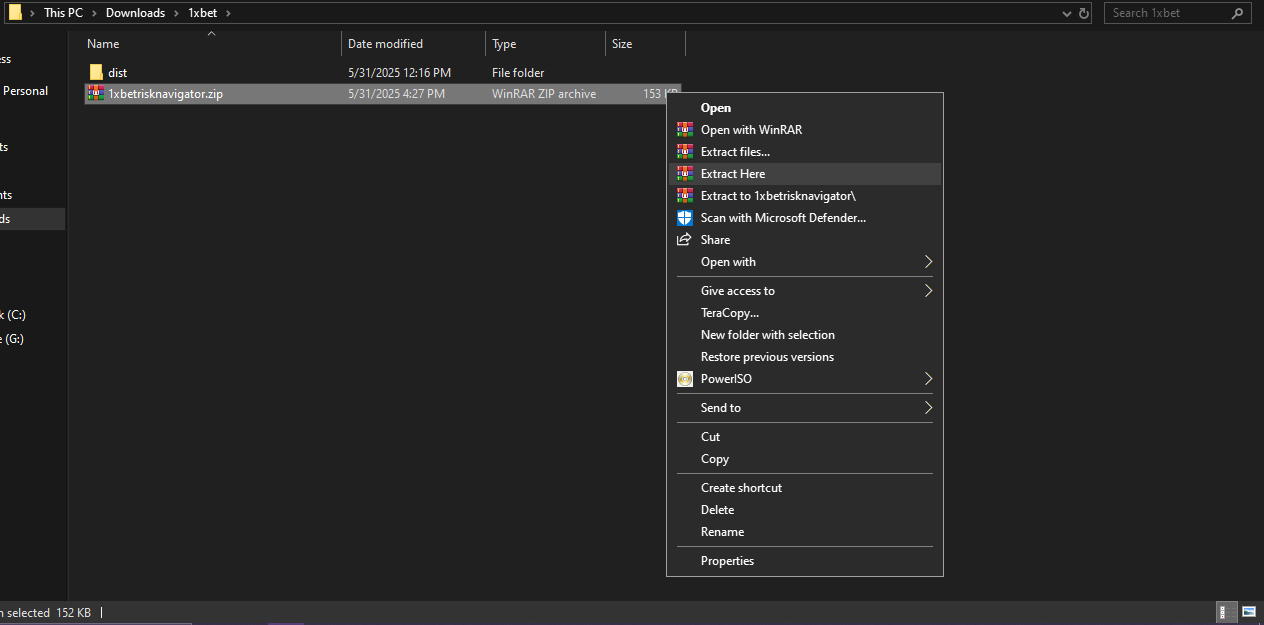Navigate to Downloads in the breadcrumb path
Viewport: 1264px width, 625px height.
(135, 13)
